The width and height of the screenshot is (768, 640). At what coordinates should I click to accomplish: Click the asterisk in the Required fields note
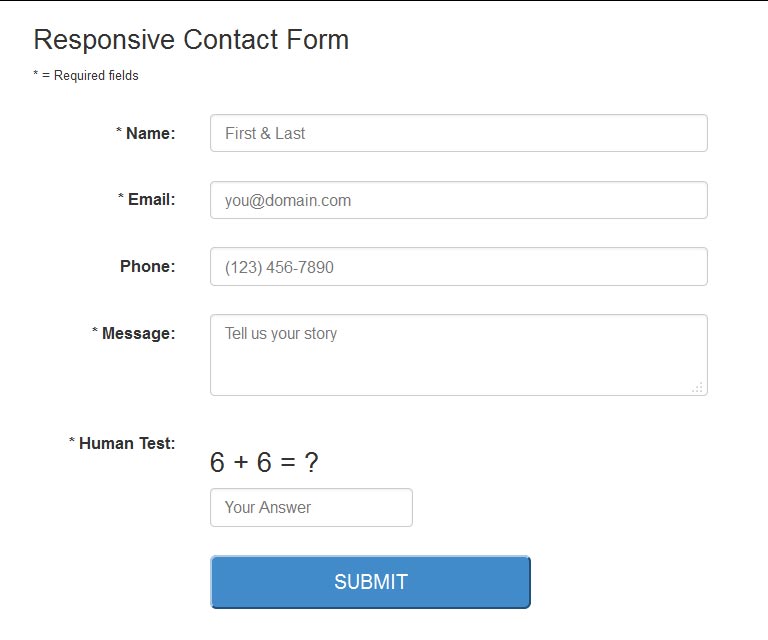pyautogui.click(x=36, y=75)
